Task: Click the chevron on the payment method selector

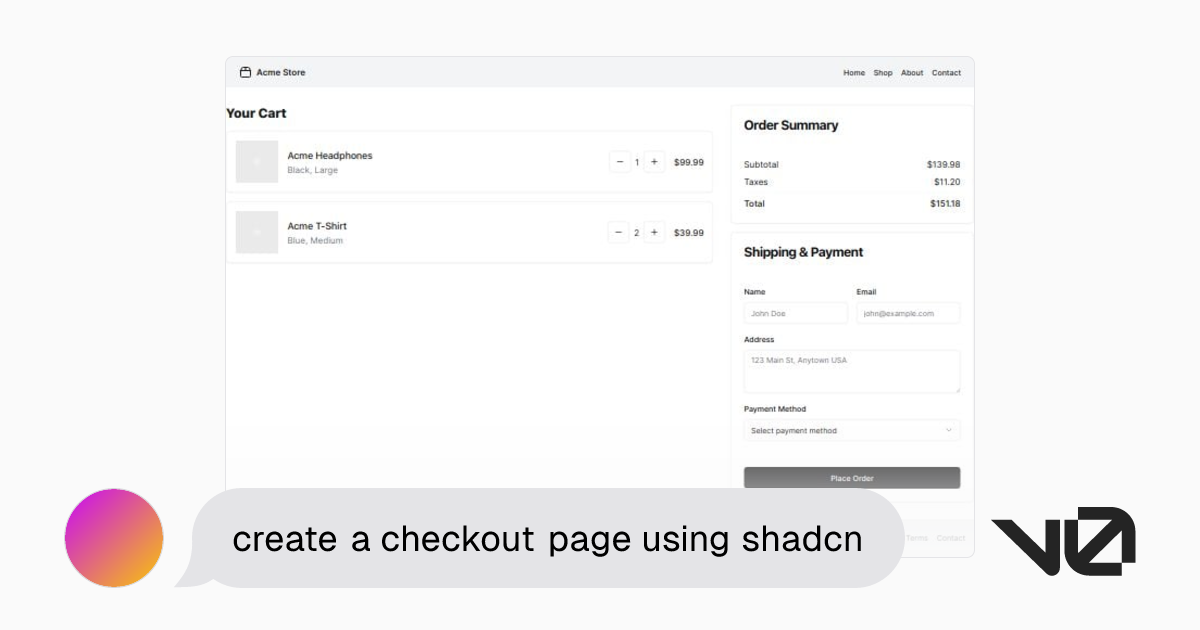Action: coord(948,430)
